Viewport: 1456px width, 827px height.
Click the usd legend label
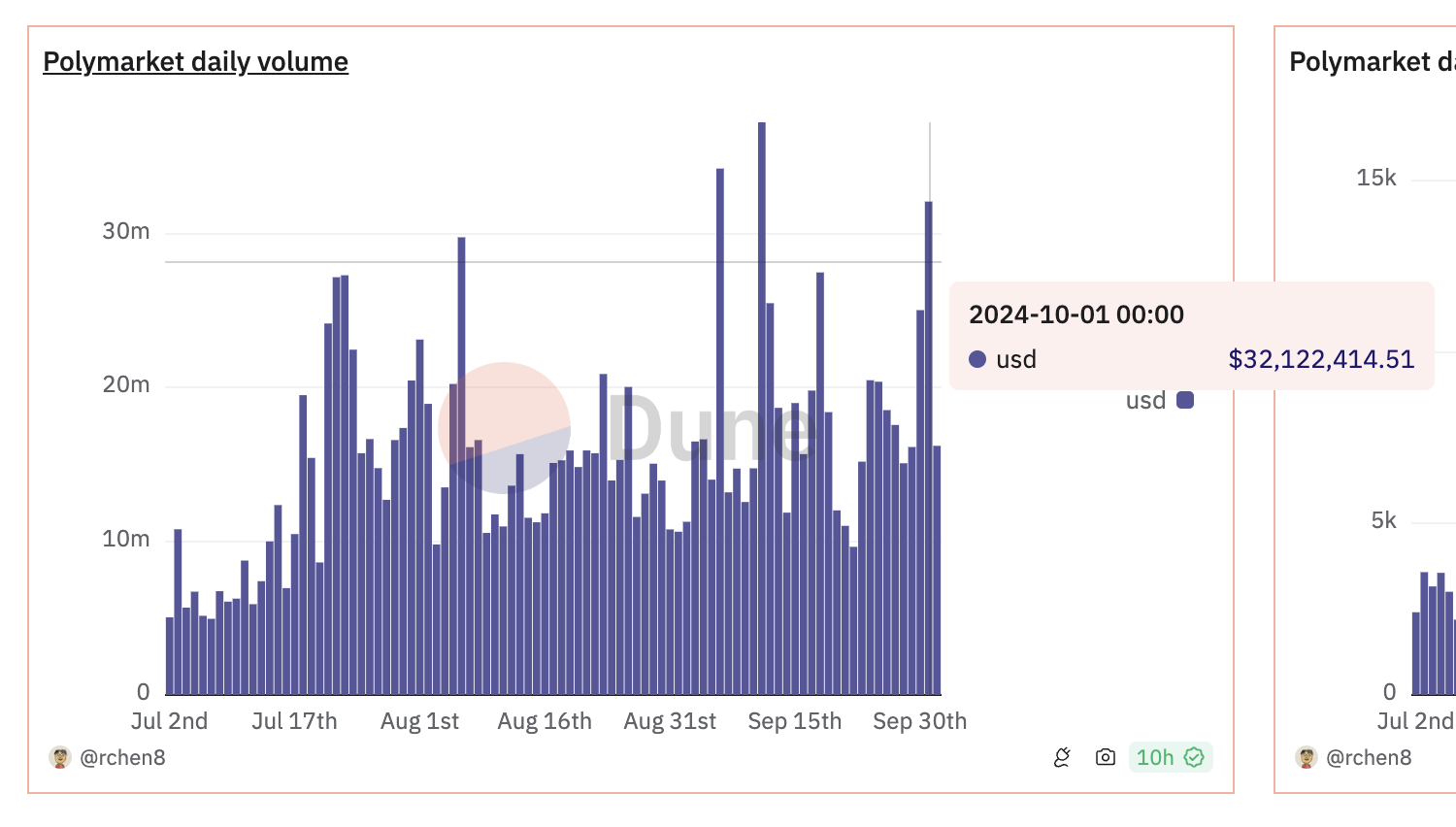1145,400
